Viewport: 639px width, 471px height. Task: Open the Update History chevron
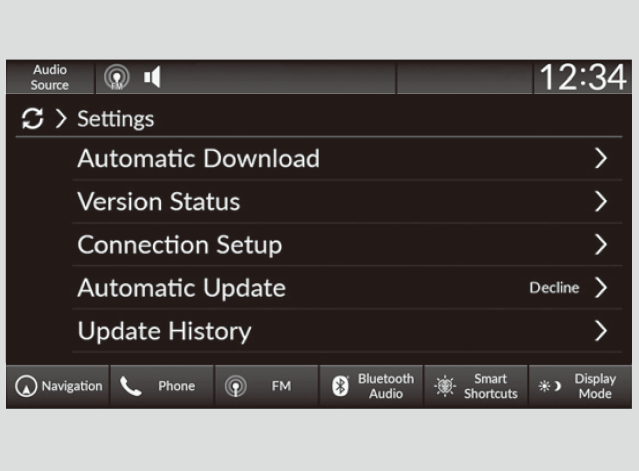click(x=600, y=331)
